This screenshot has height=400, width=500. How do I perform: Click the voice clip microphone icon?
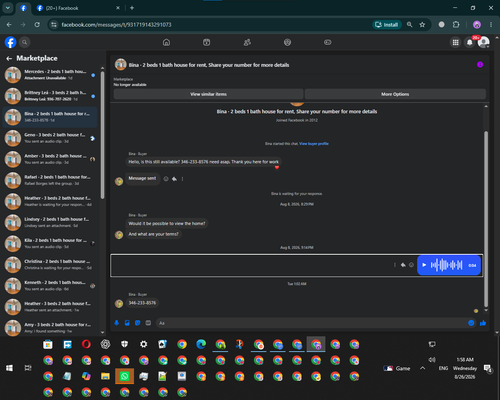click(x=117, y=323)
